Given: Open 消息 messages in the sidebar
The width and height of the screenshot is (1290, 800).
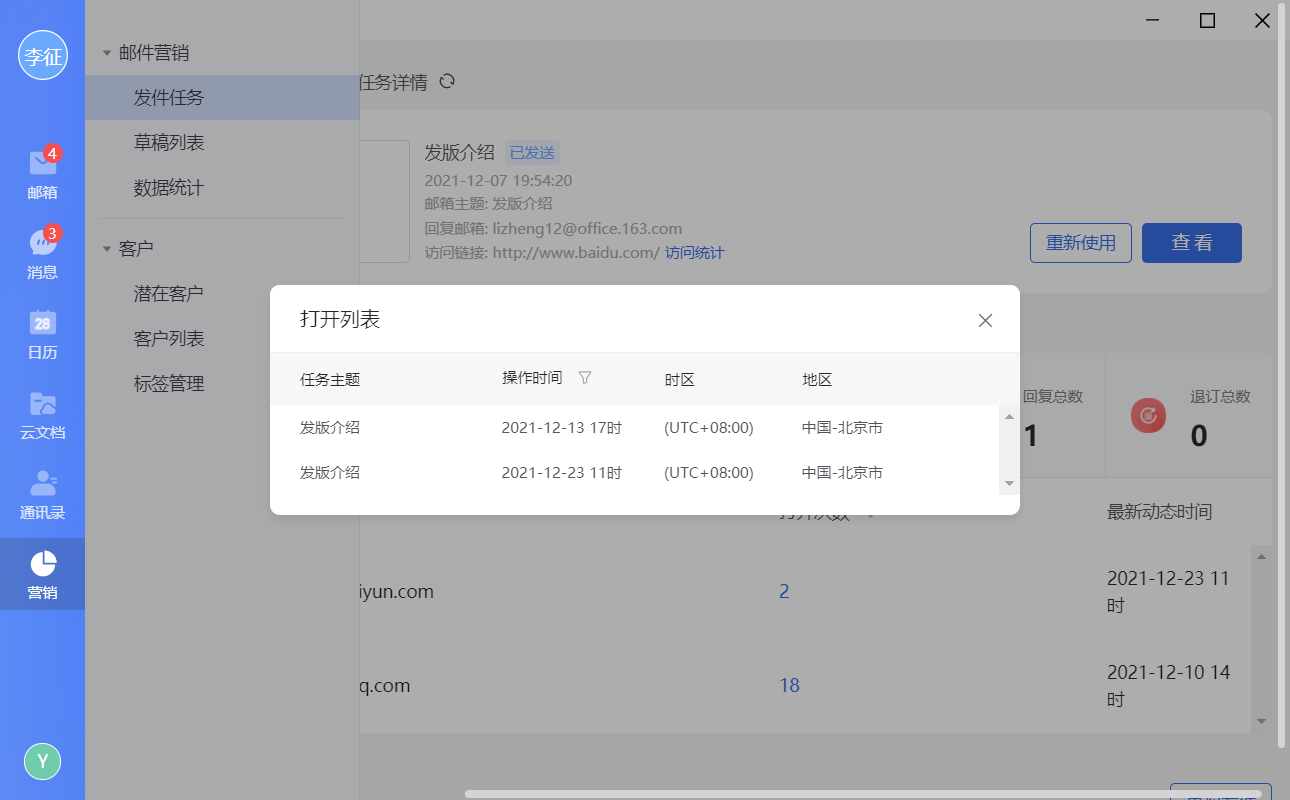Looking at the screenshot, I should (42, 253).
